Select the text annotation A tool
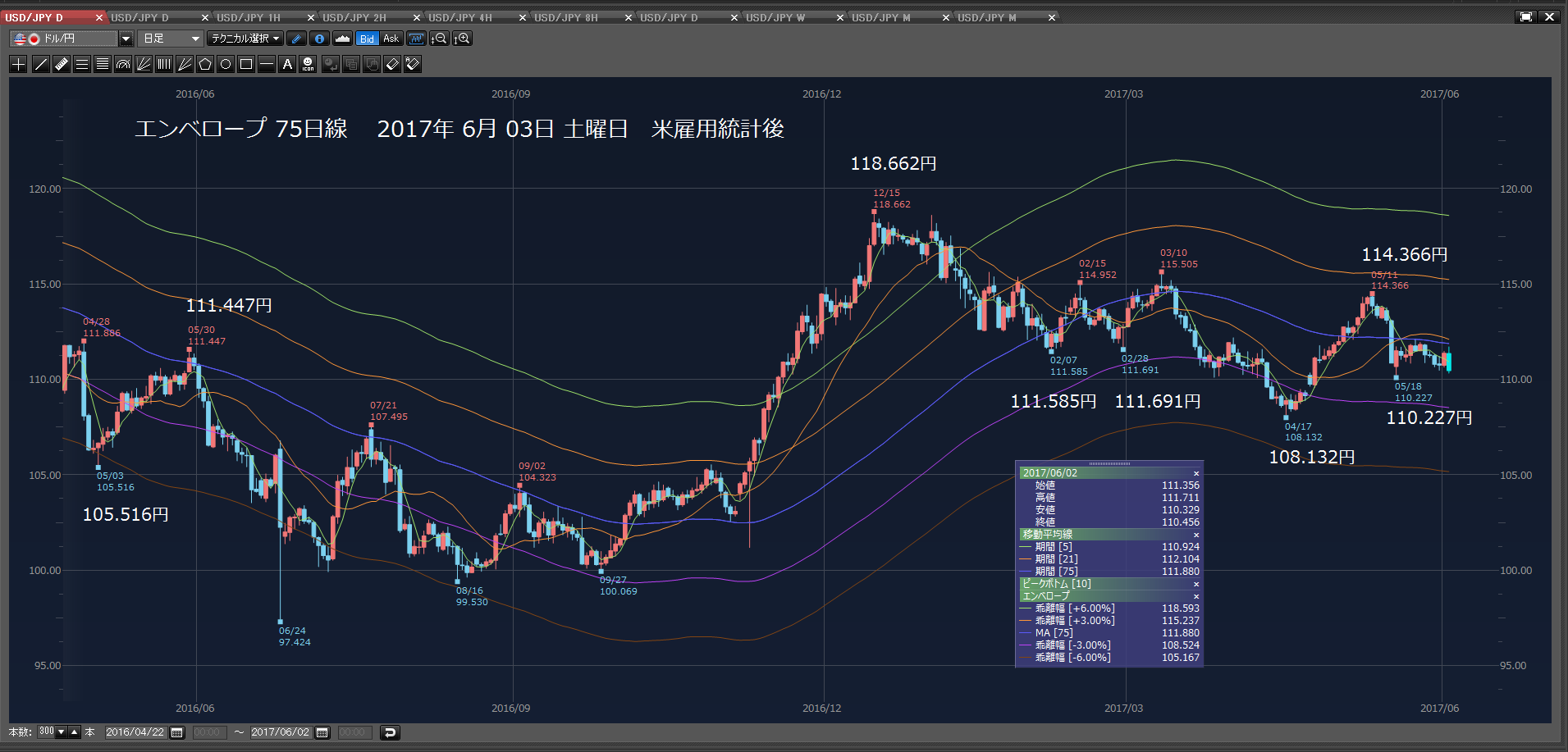Viewport: 1568px width, 752px height. [287, 64]
